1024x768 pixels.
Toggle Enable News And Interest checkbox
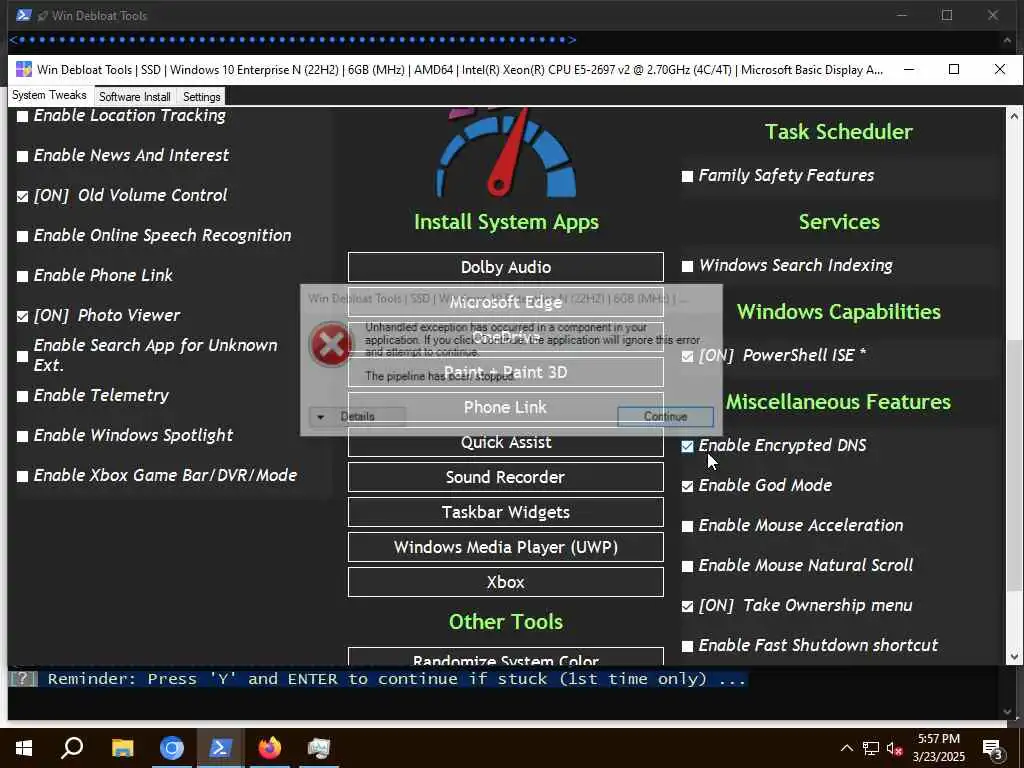(22, 156)
